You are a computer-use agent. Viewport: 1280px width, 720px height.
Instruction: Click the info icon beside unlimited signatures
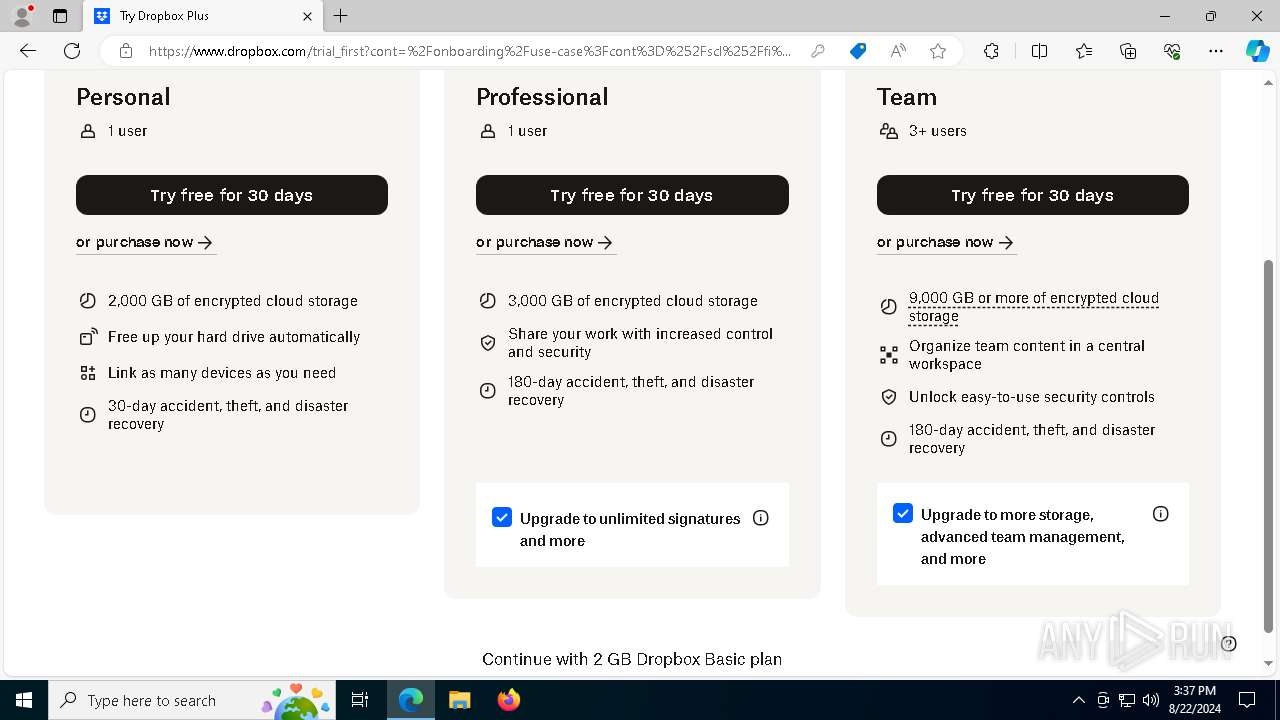761,518
